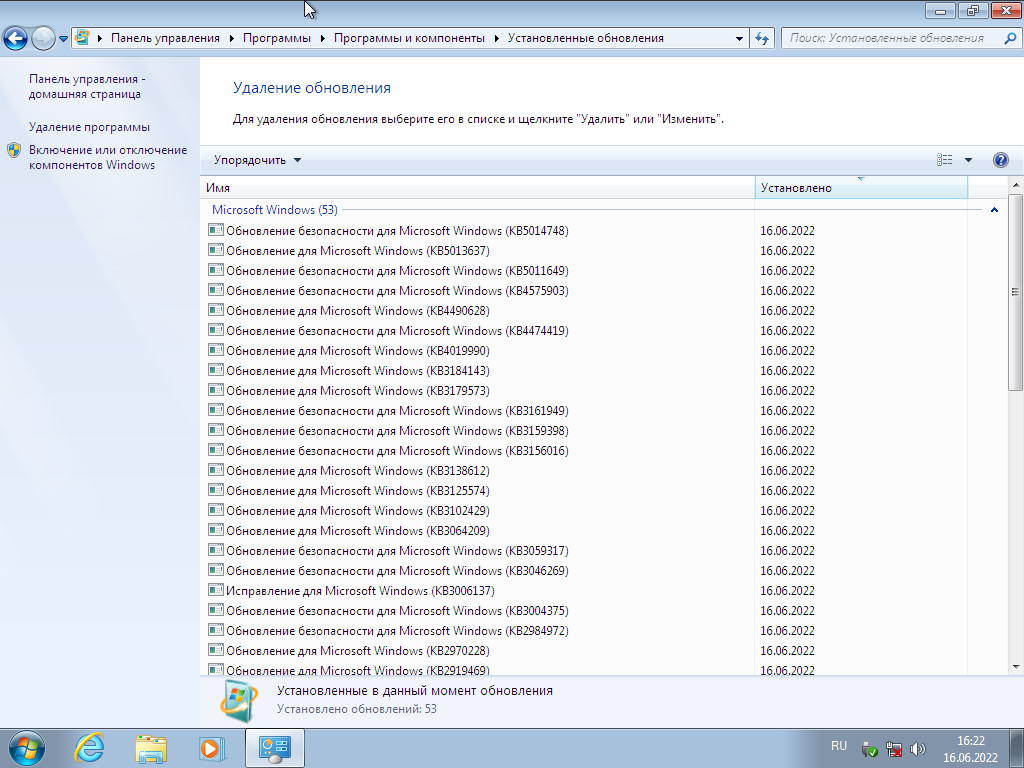Collapse the Microsoft Windows (53) group
The width and height of the screenshot is (1024, 768).
(994, 210)
